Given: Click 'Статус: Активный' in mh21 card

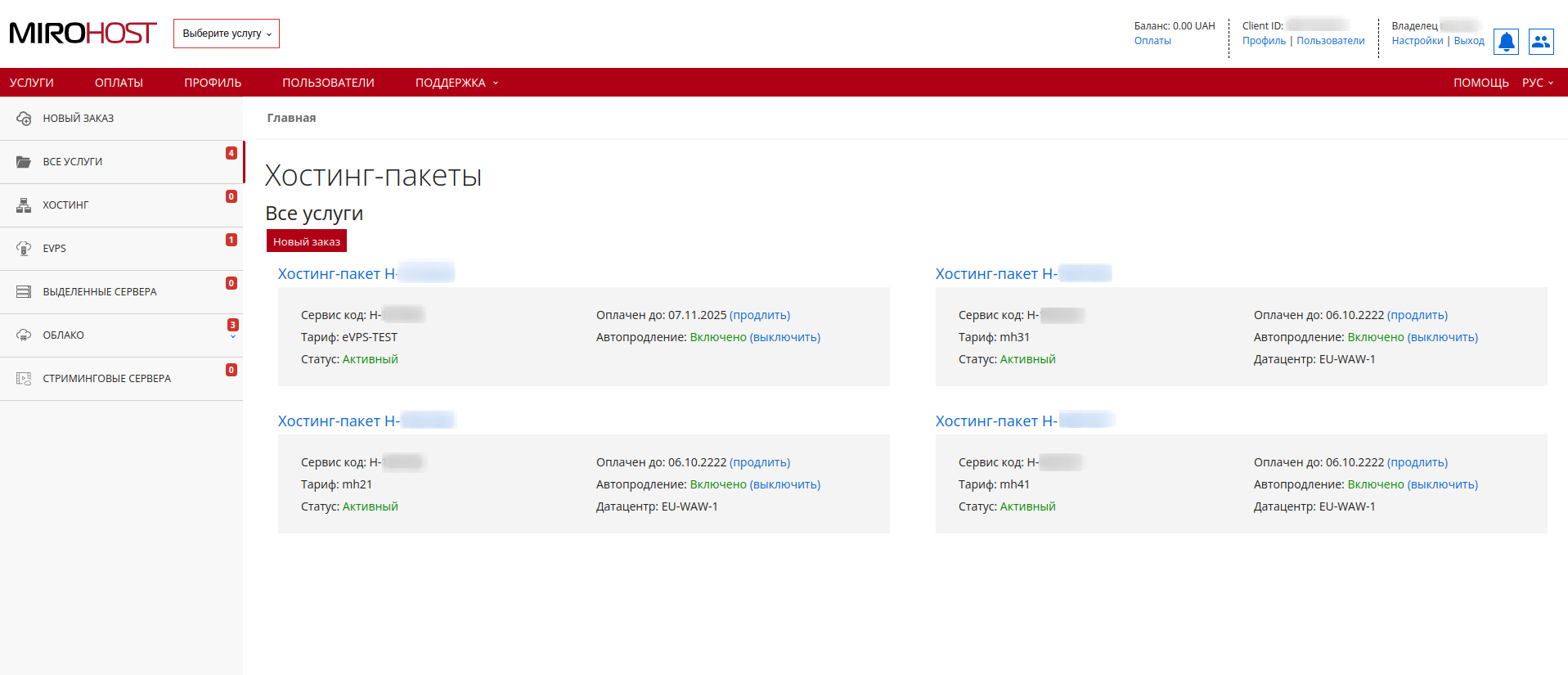Looking at the screenshot, I should 349,506.
